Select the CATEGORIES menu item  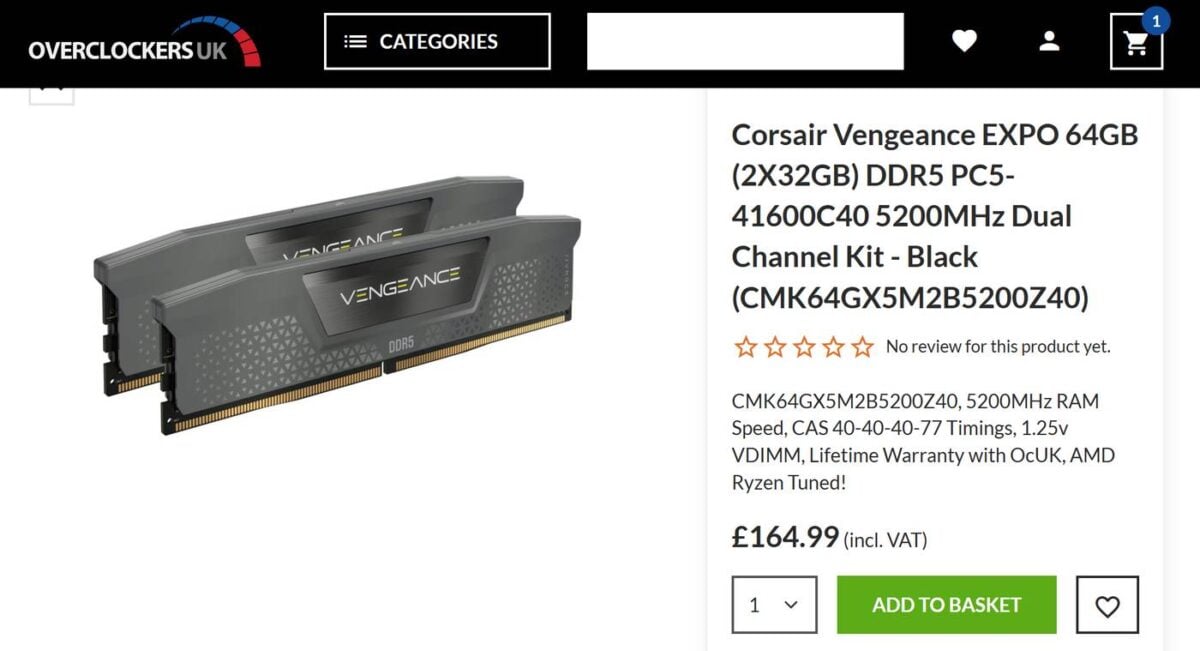437,41
